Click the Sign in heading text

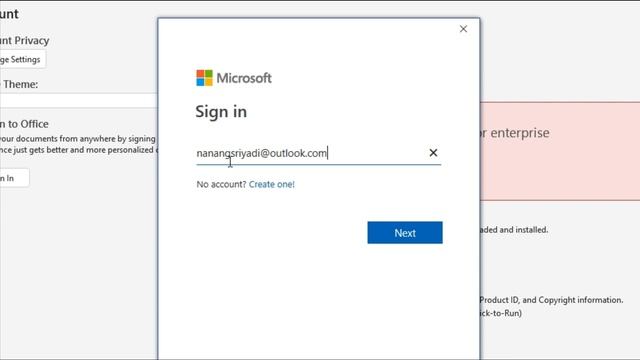click(x=221, y=111)
